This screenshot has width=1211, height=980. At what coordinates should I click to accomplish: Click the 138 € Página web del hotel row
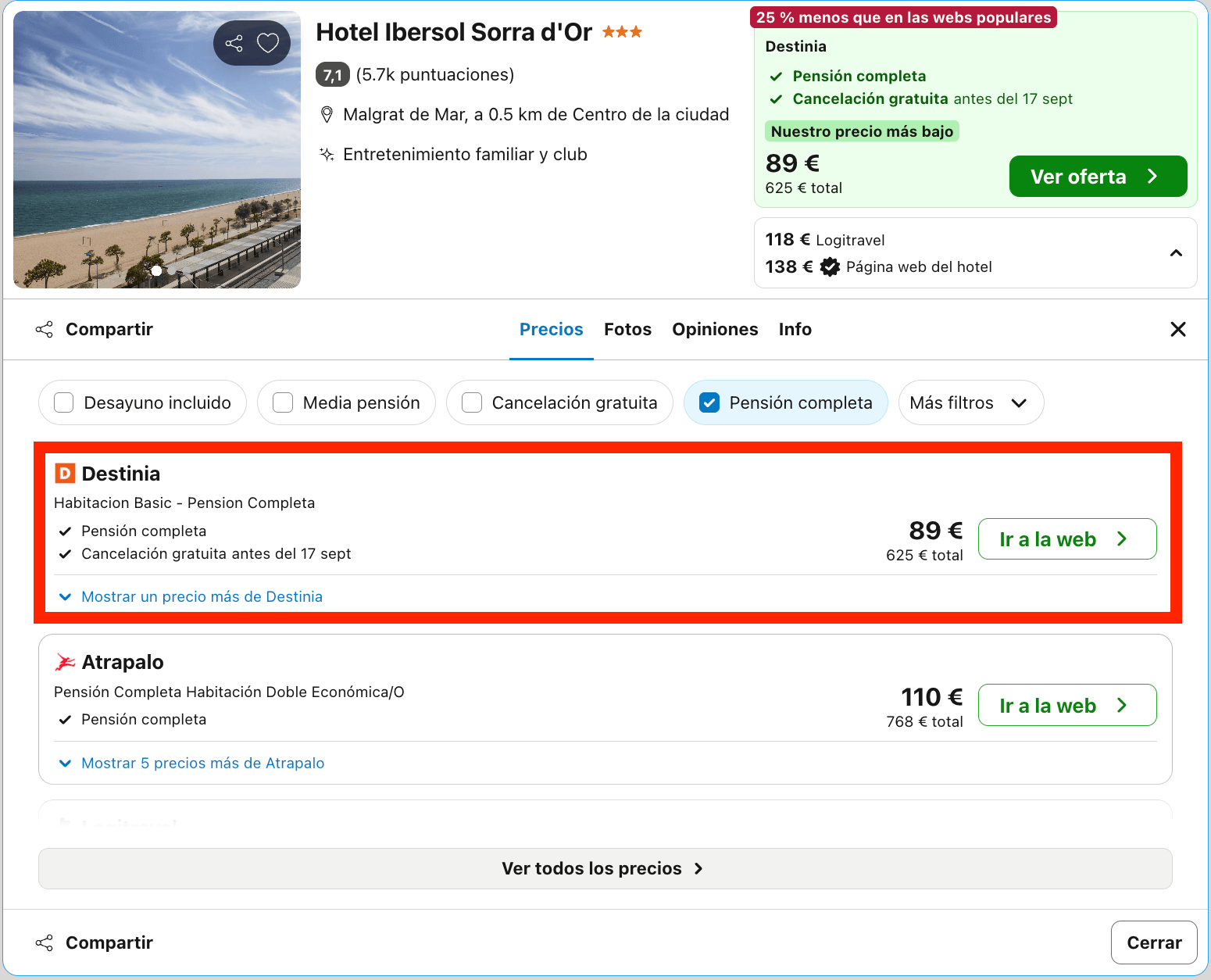[878, 266]
